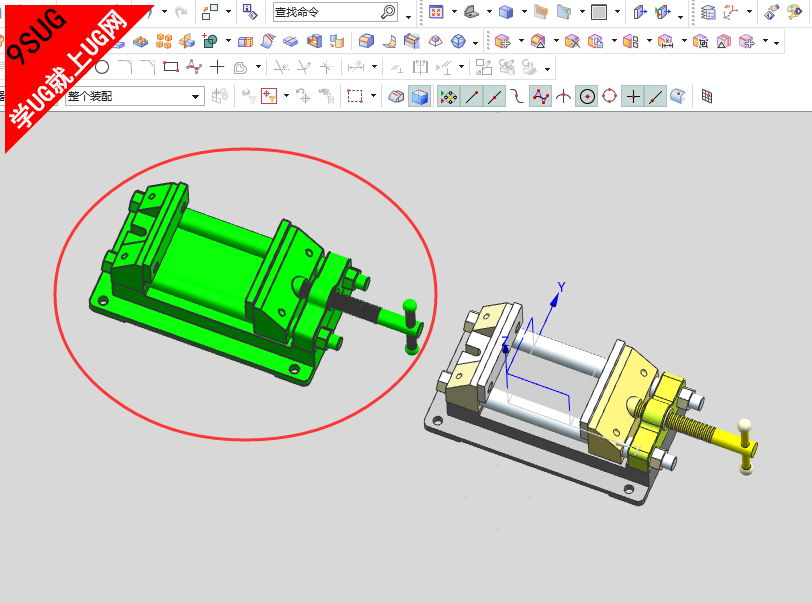Click the Inferred Dimension sketch icon
812x603 pixels.
point(356,67)
